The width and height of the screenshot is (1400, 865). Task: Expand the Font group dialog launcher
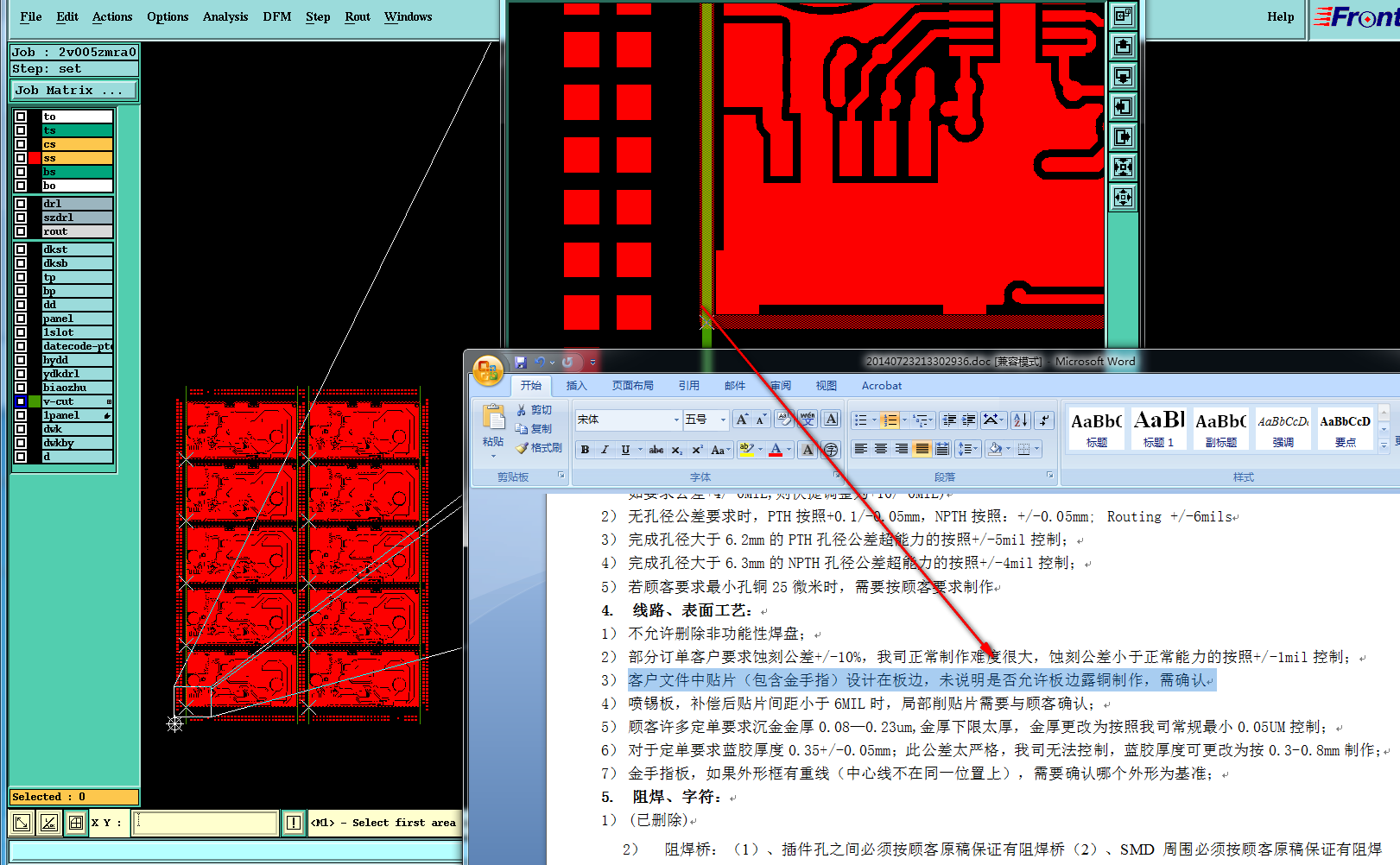(836, 476)
